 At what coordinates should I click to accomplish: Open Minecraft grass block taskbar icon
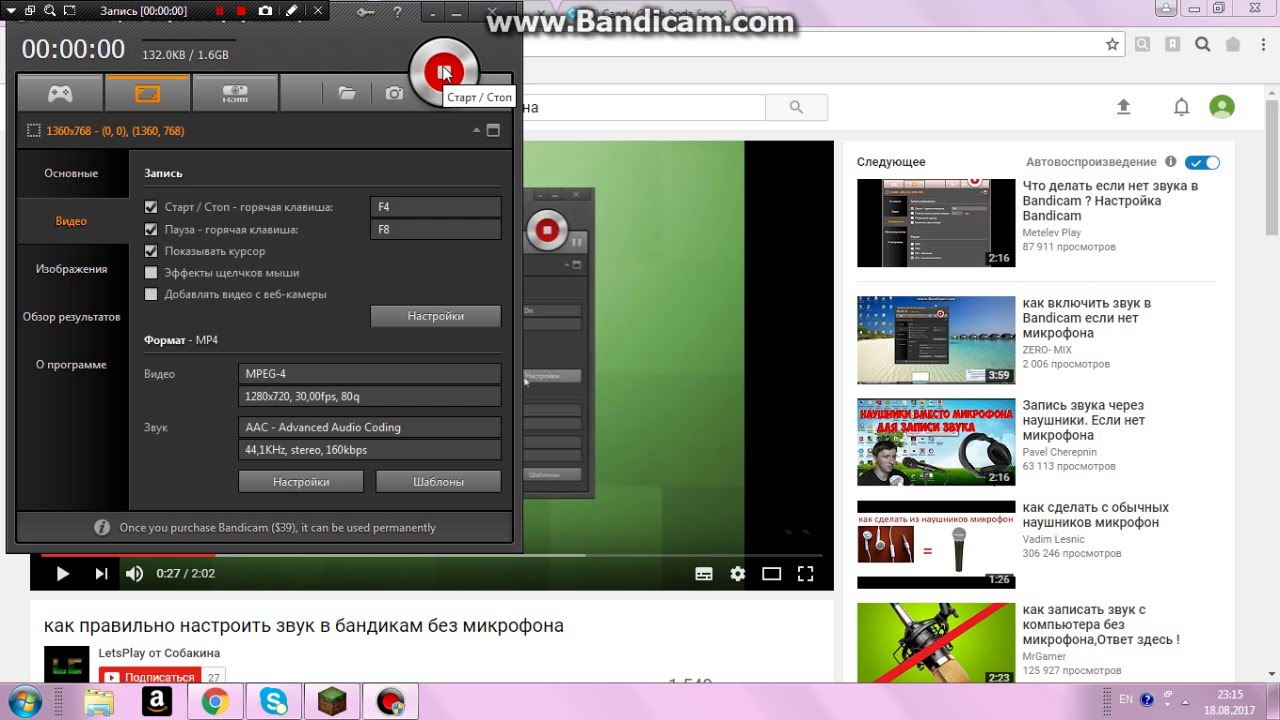[x=332, y=703]
